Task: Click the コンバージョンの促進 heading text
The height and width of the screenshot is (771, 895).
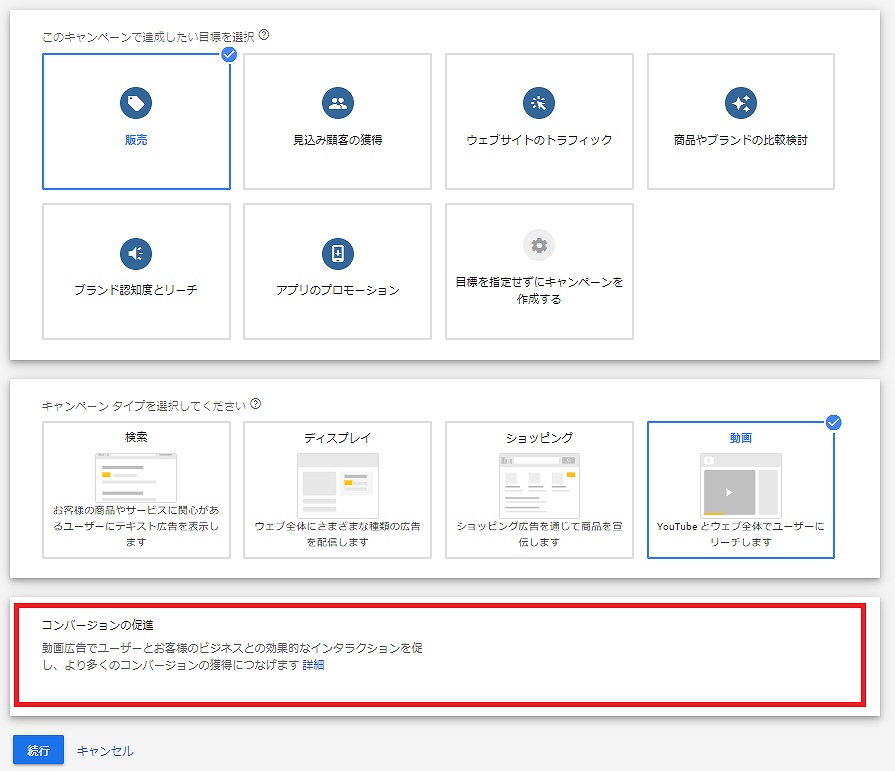Action: pyautogui.click(x=98, y=625)
